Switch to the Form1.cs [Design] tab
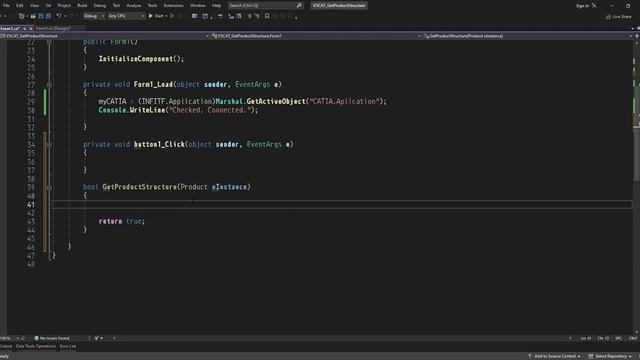 click(x=53, y=29)
